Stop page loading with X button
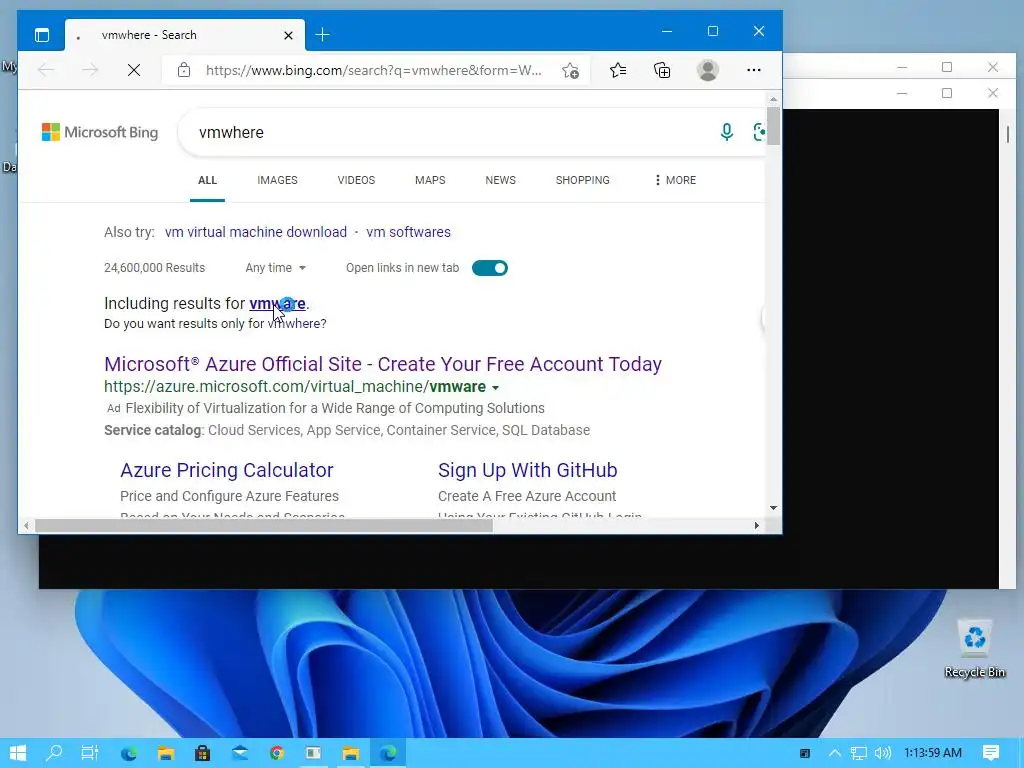This screenshot has height=768, width=1024. [134, 70]
